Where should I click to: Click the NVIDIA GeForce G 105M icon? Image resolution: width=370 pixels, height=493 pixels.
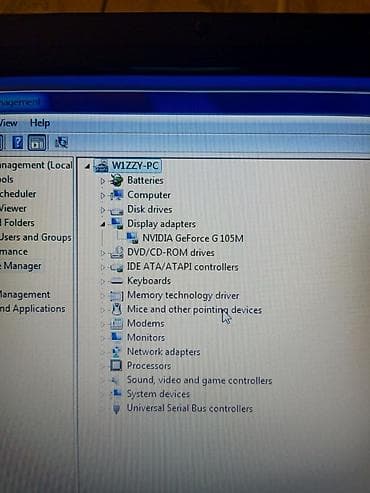[132, 238]
